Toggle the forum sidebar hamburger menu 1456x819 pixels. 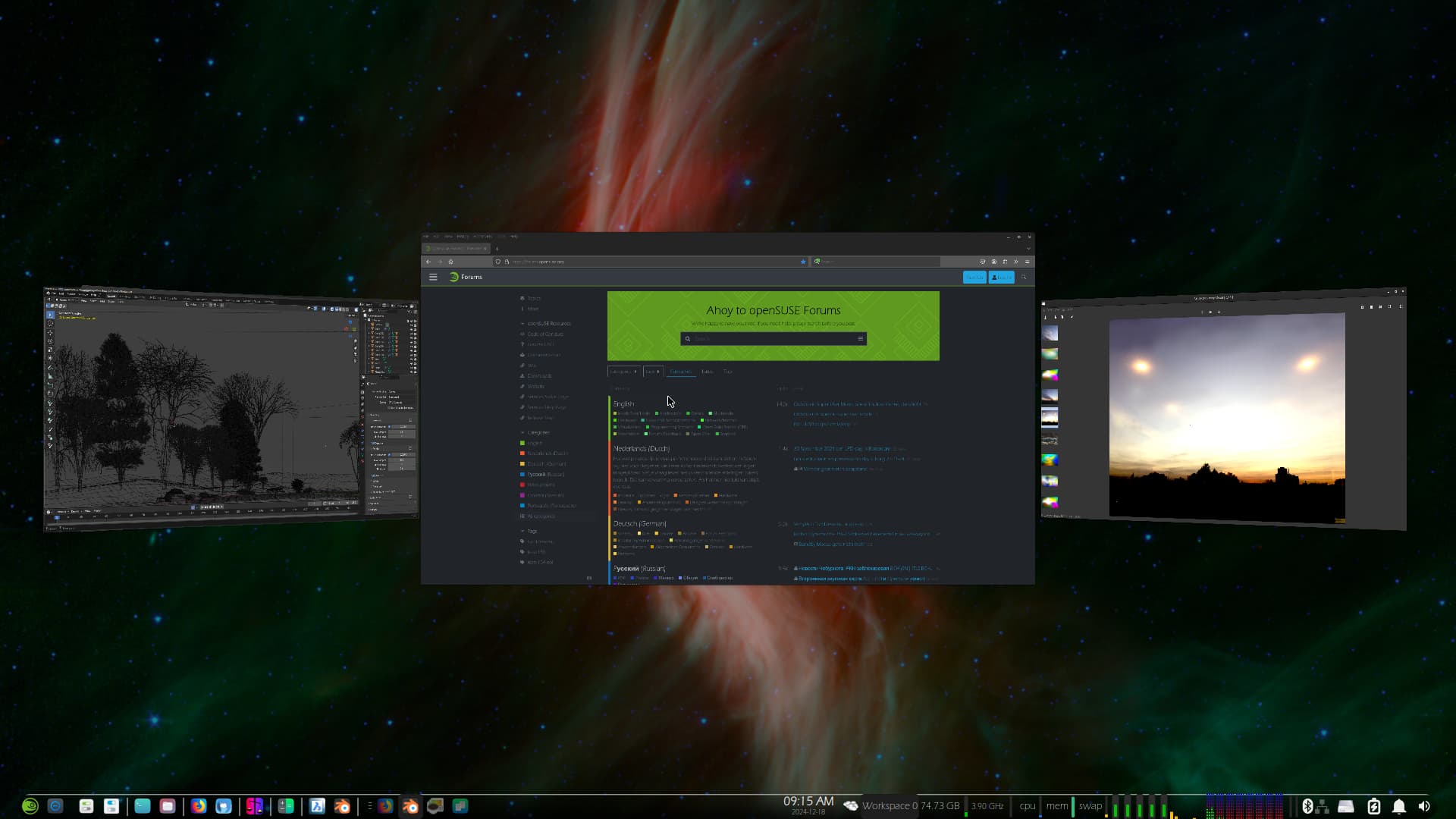pyautogui.click(x=433, y=277)
